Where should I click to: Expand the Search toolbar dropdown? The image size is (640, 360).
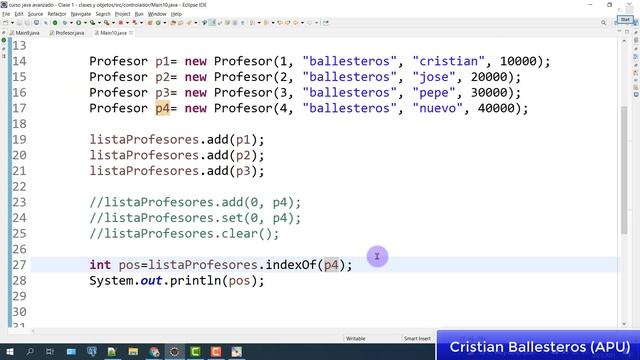(x=196, y=23)
